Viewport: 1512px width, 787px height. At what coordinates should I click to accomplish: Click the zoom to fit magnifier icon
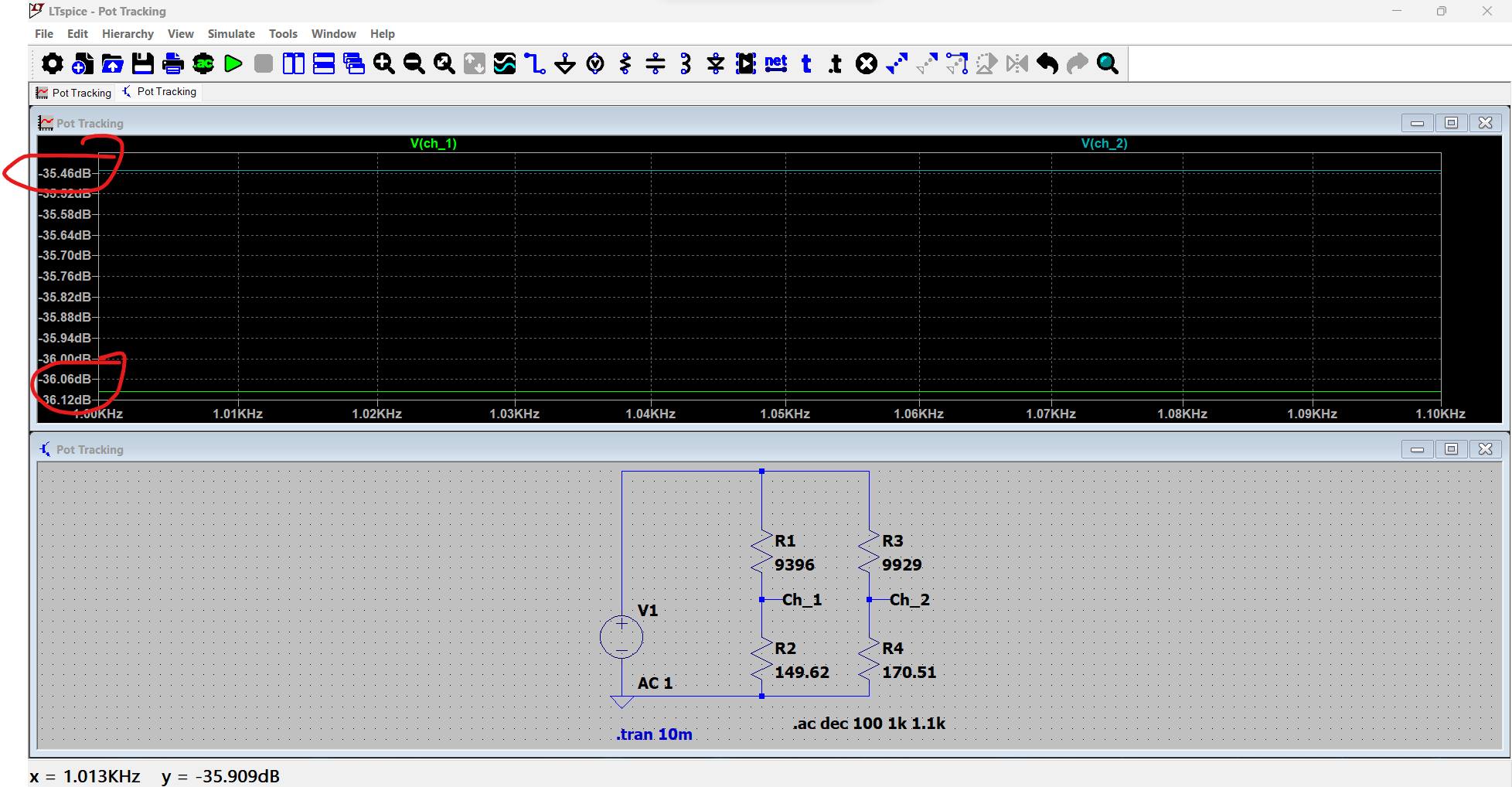(x=444, y=63)
